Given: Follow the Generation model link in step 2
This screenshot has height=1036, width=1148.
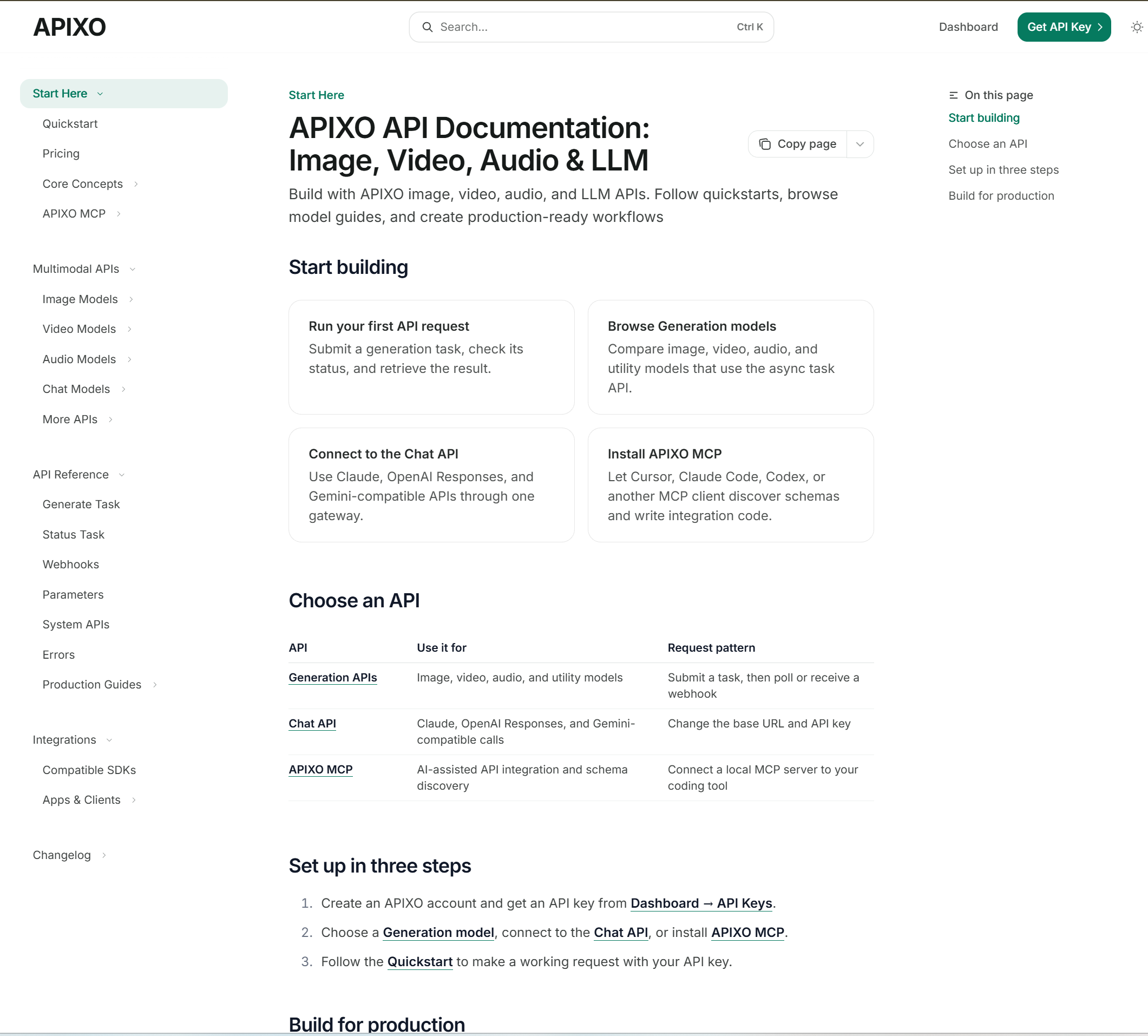Looking at the screenshot, I should click(x=438, y=933).
